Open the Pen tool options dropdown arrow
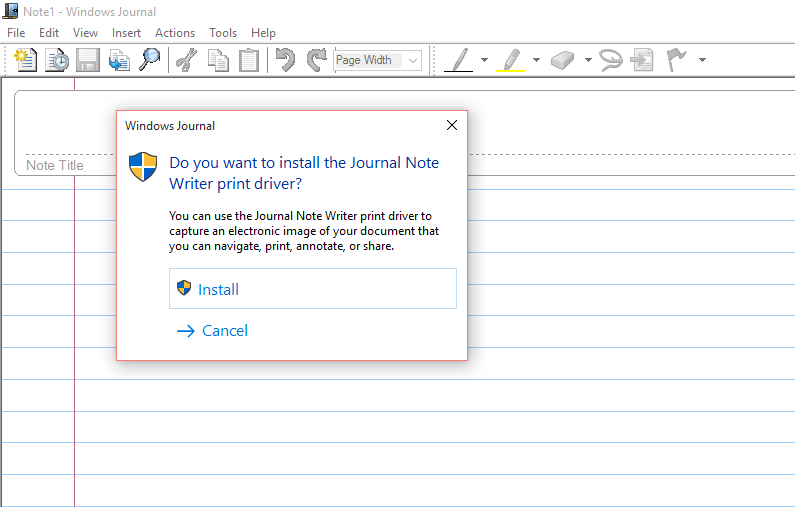This screenshot has height=507, width=795. (484, 60)
